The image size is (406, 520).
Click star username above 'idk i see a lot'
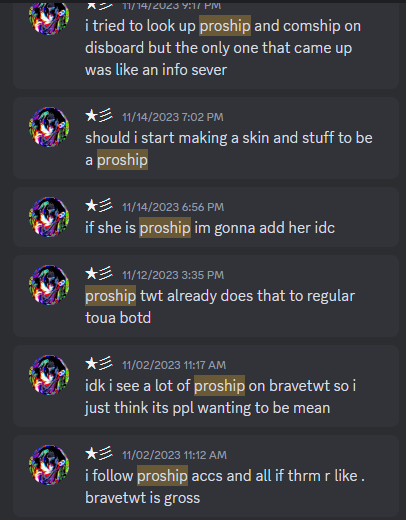(99, 364)
